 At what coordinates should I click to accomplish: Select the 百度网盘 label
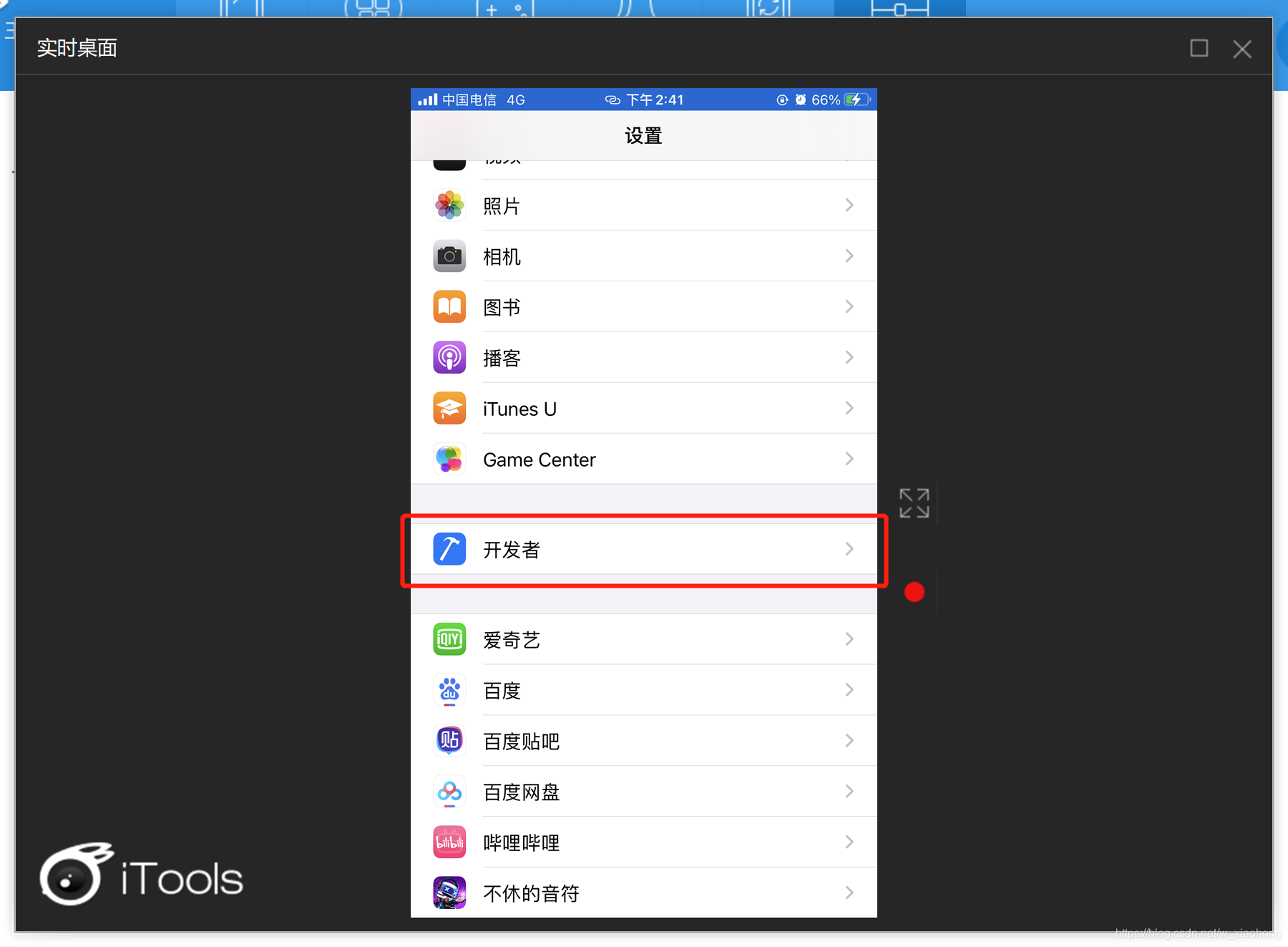pos(522,792)
